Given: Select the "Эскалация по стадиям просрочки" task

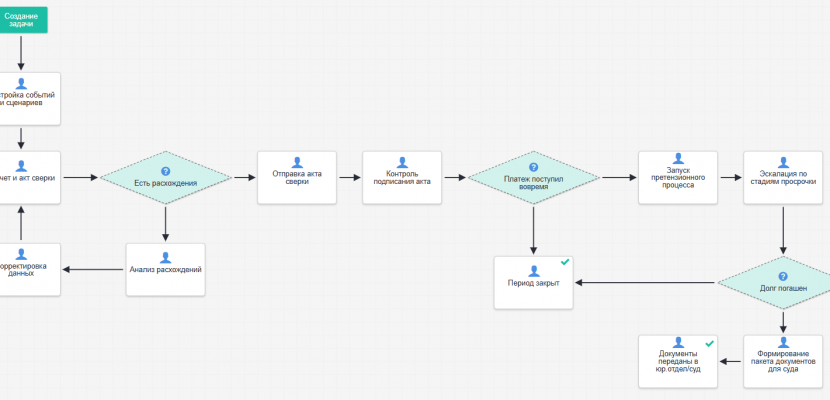Looking at the screenshot, I should coord(783,178).
